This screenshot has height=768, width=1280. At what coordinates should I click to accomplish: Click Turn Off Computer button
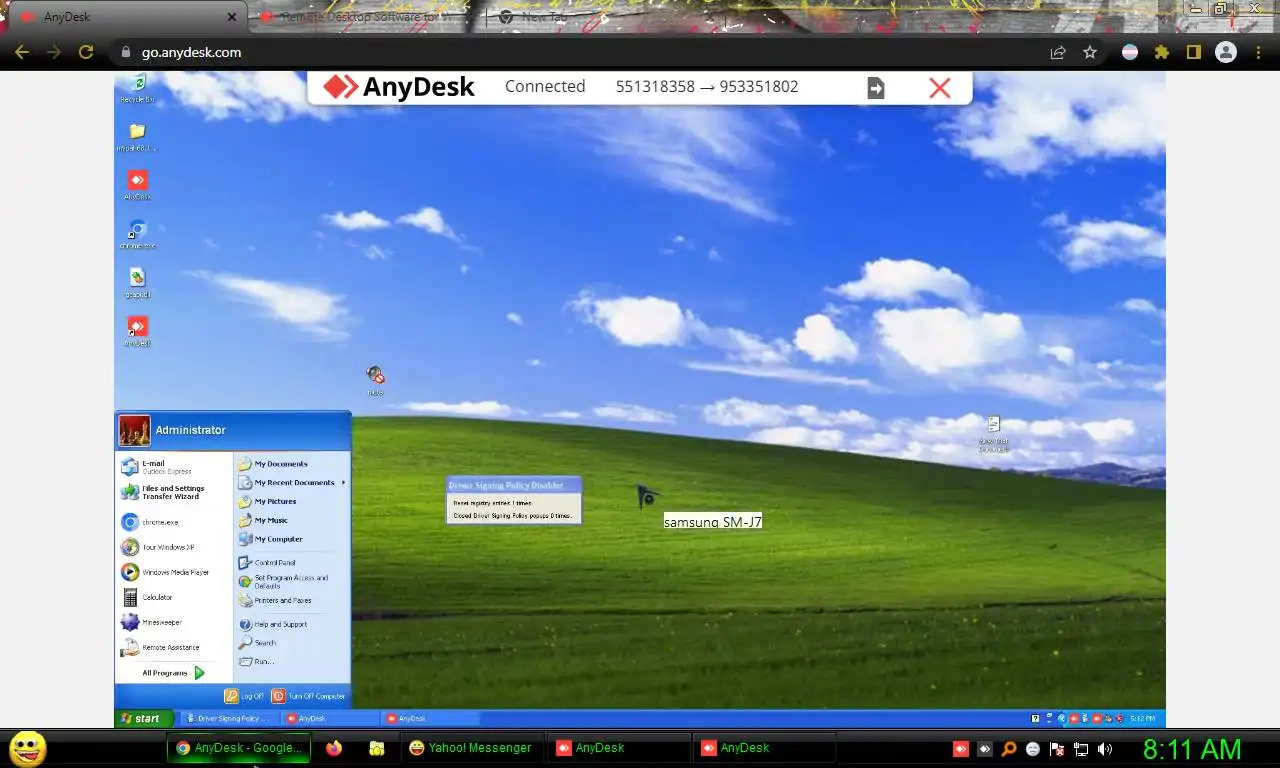[x=309, y=696]
